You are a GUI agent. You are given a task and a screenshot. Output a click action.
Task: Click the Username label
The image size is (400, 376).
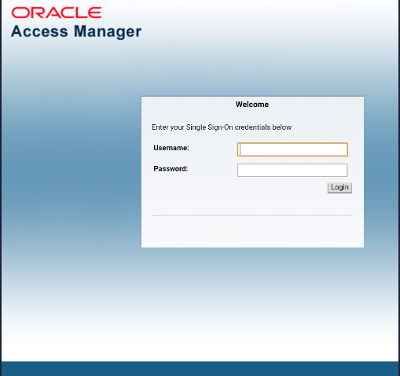point(171,148)
